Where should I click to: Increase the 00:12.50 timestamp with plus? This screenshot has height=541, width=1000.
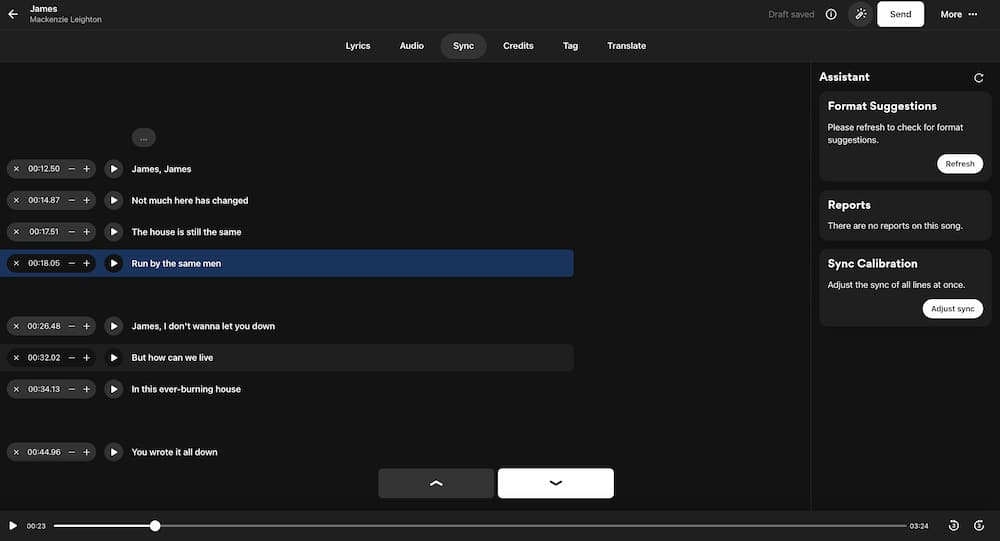point(87,169)
